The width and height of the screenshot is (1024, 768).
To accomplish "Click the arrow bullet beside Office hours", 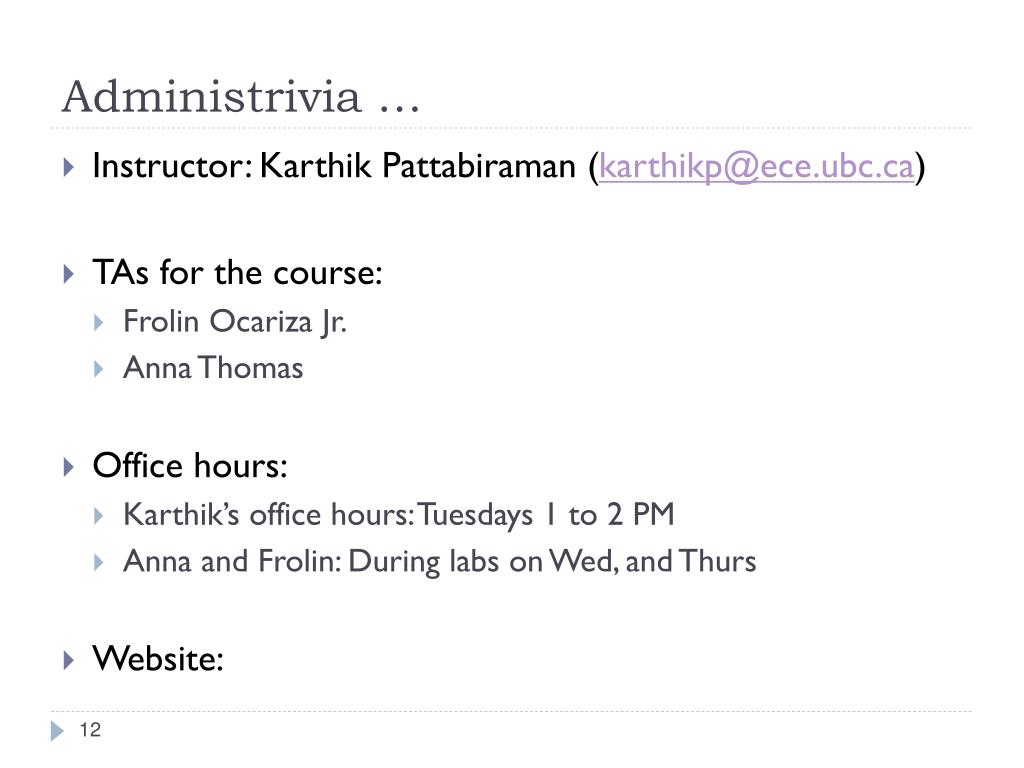I will pyautogui.click(x=69, y=467).
